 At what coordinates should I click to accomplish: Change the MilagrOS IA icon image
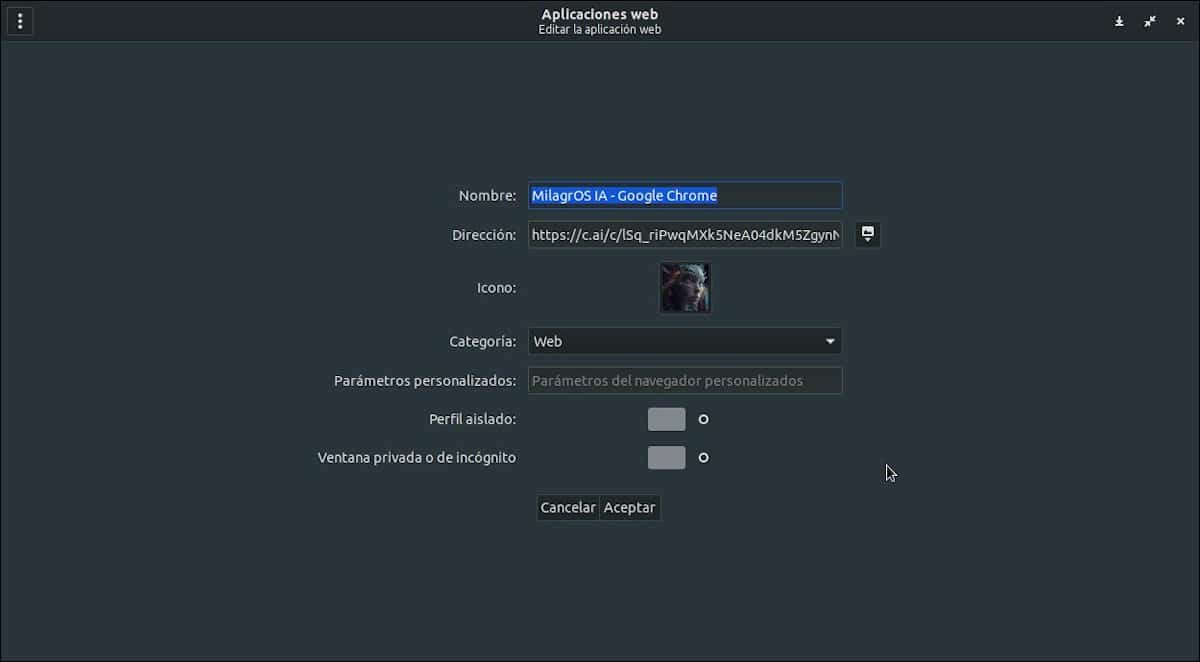(684, 287)
